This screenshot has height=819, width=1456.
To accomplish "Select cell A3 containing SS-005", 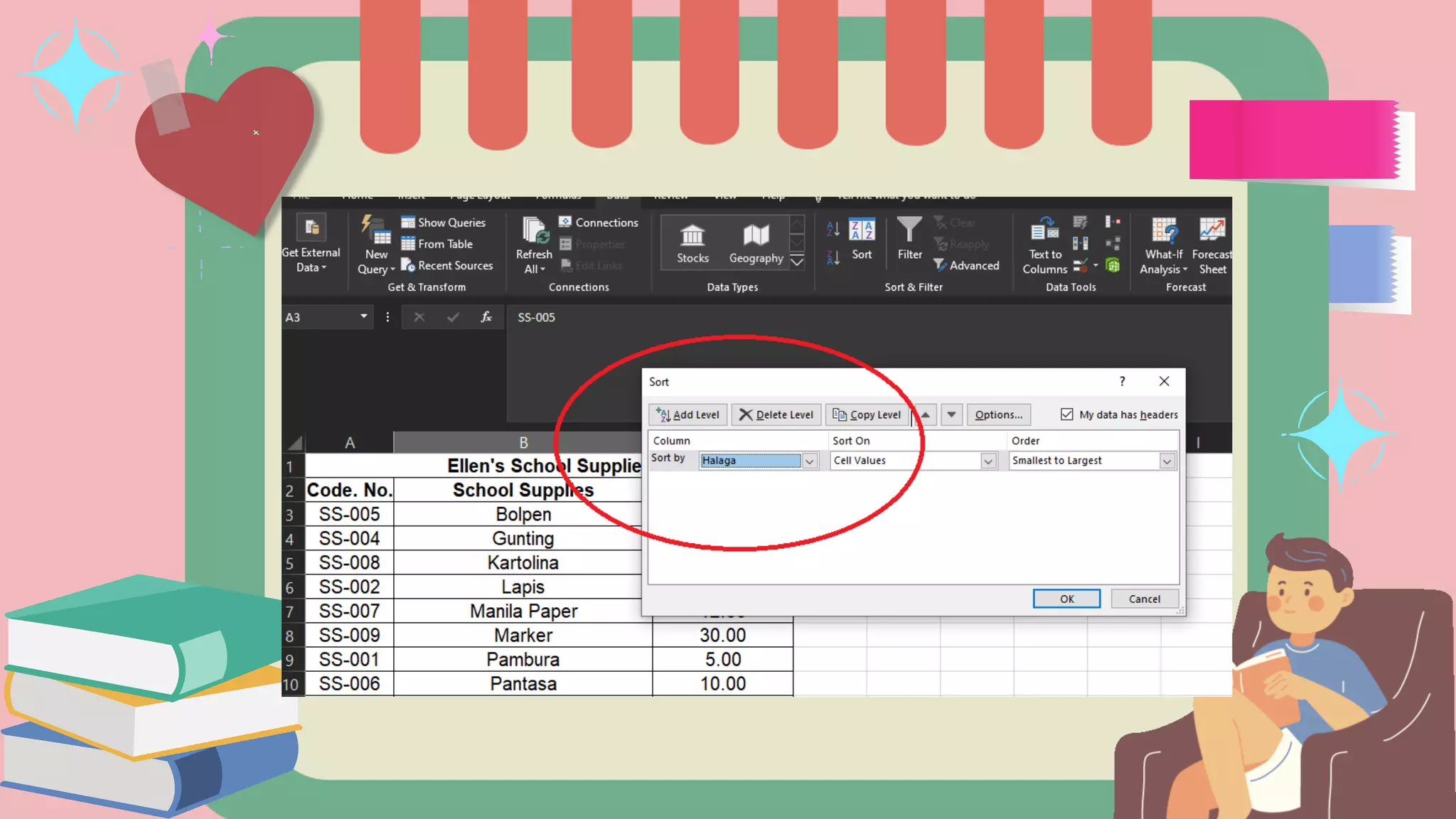I will 349,514.
